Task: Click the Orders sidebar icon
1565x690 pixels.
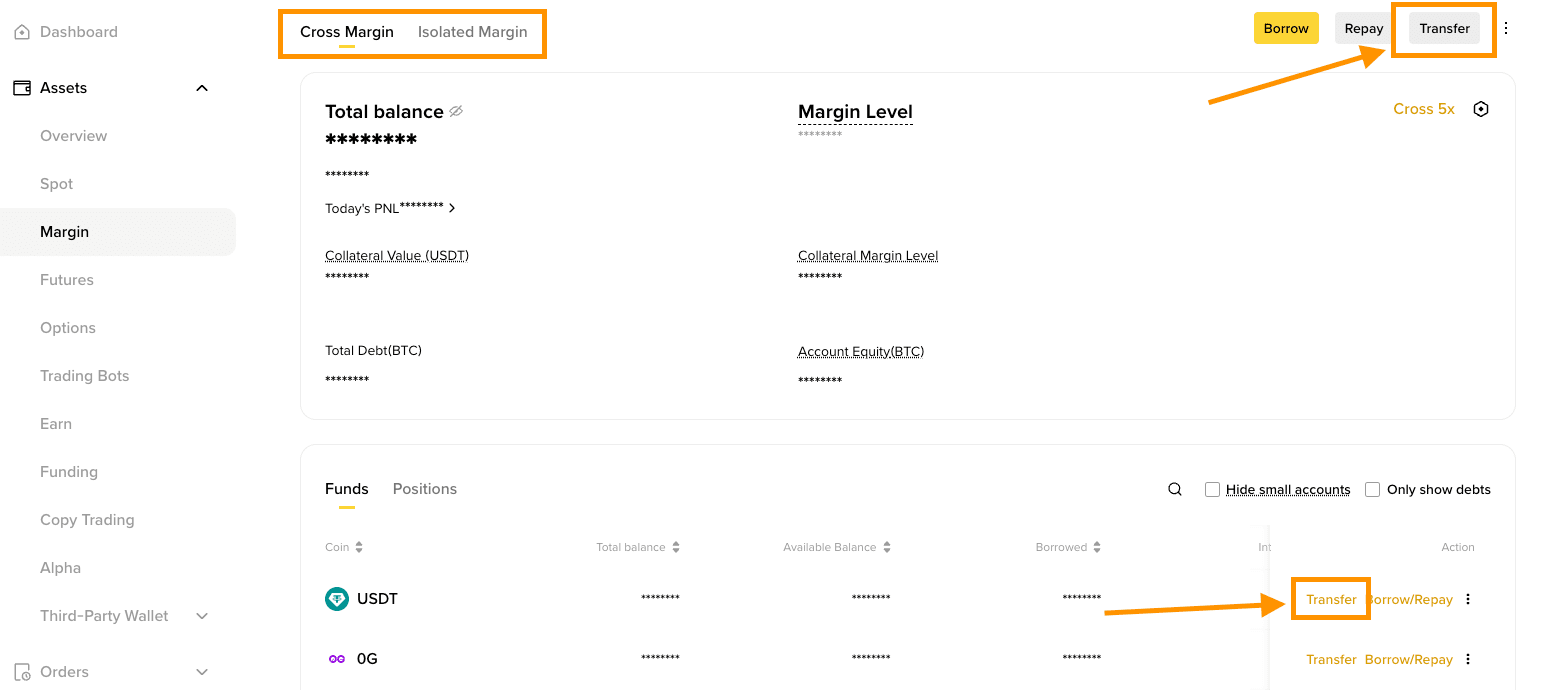Action: coord(22,672)
